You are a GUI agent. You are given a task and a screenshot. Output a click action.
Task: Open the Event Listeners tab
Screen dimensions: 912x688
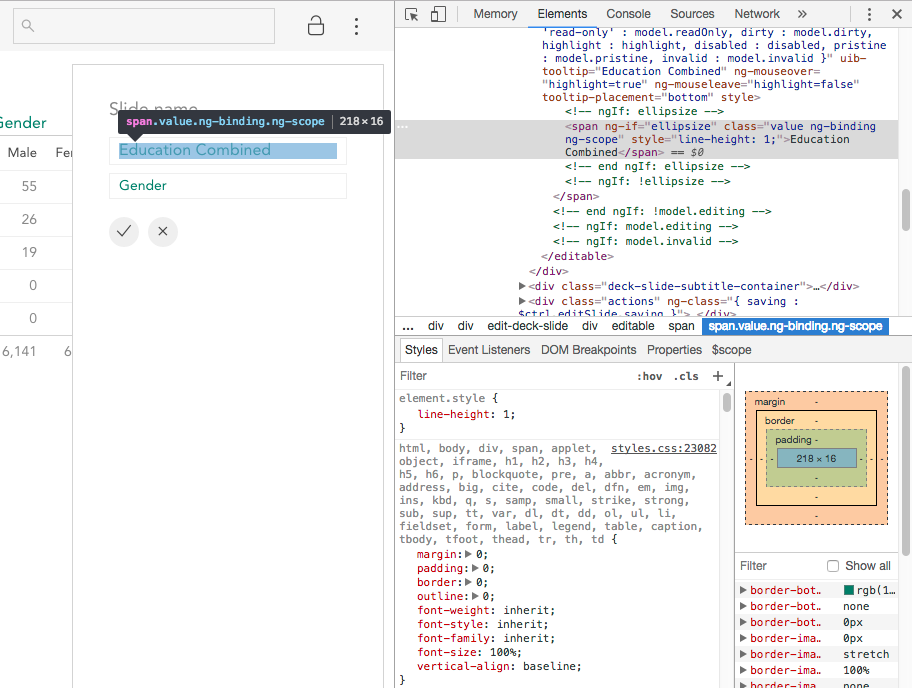point(488,350)
